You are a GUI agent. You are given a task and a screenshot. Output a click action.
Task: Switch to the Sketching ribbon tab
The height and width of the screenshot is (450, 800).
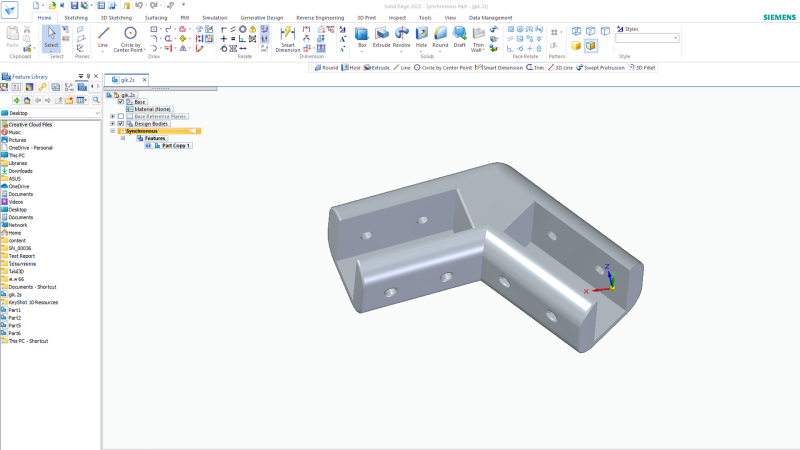click(76, 18)
